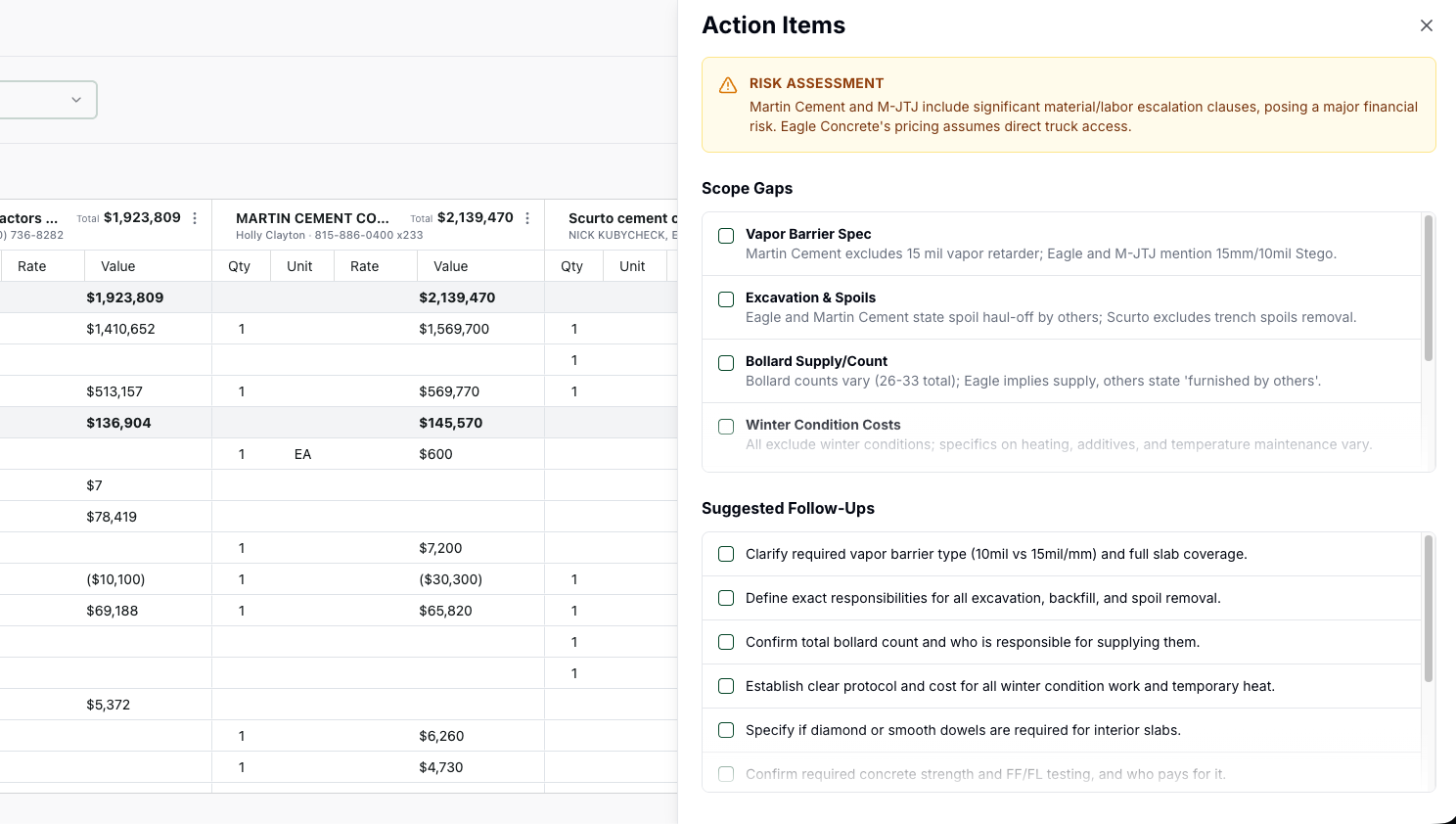Tick the diamond or smooth dowels follow-up
This screenshot has width=1456, height=824.
726,730
